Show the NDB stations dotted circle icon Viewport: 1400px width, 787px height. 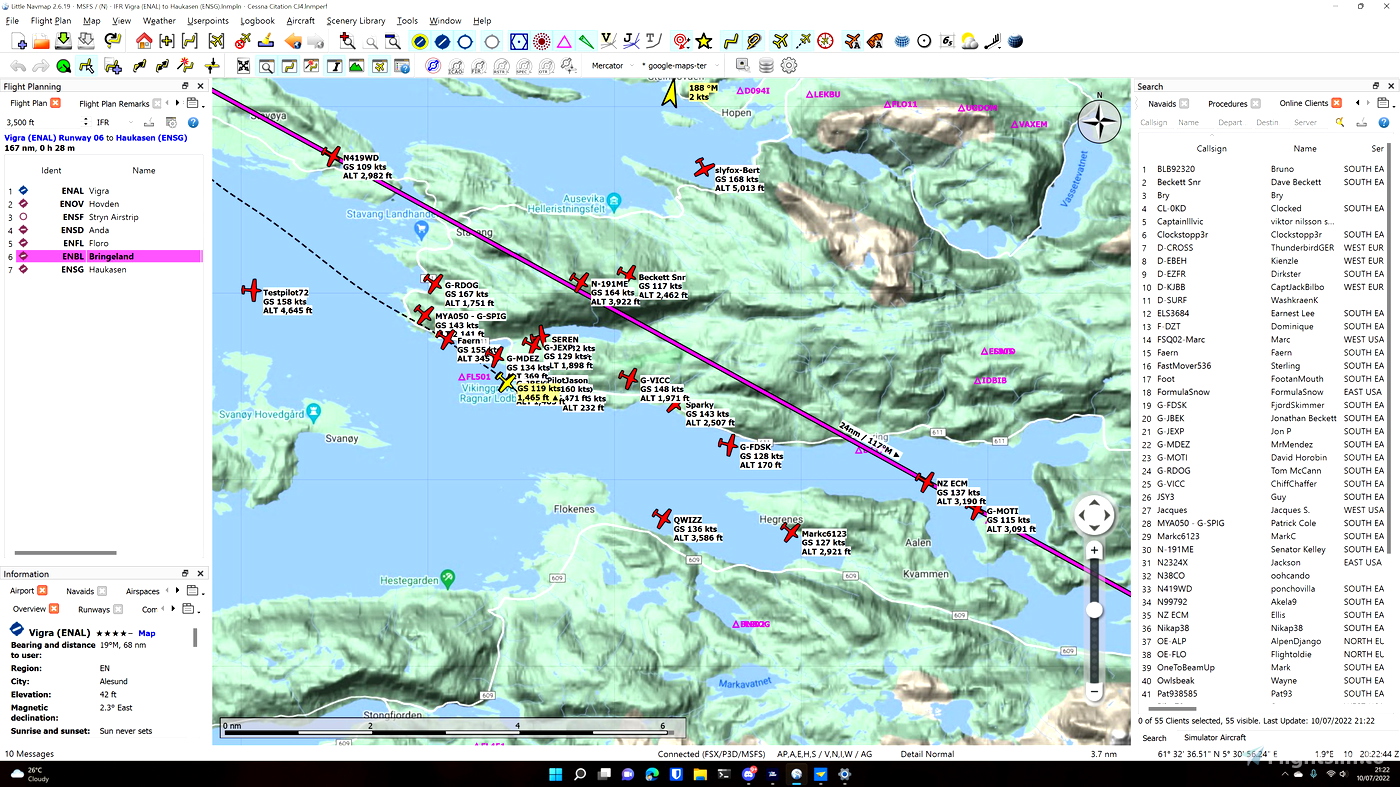tap(541, 41)
